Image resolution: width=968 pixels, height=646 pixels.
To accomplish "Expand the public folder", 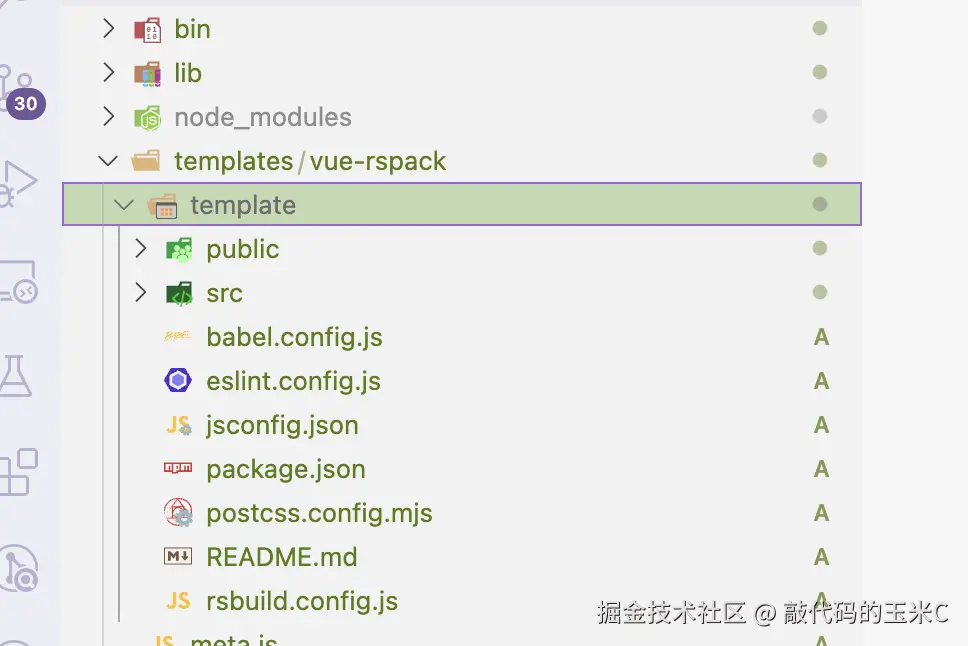I will [141, 249].
